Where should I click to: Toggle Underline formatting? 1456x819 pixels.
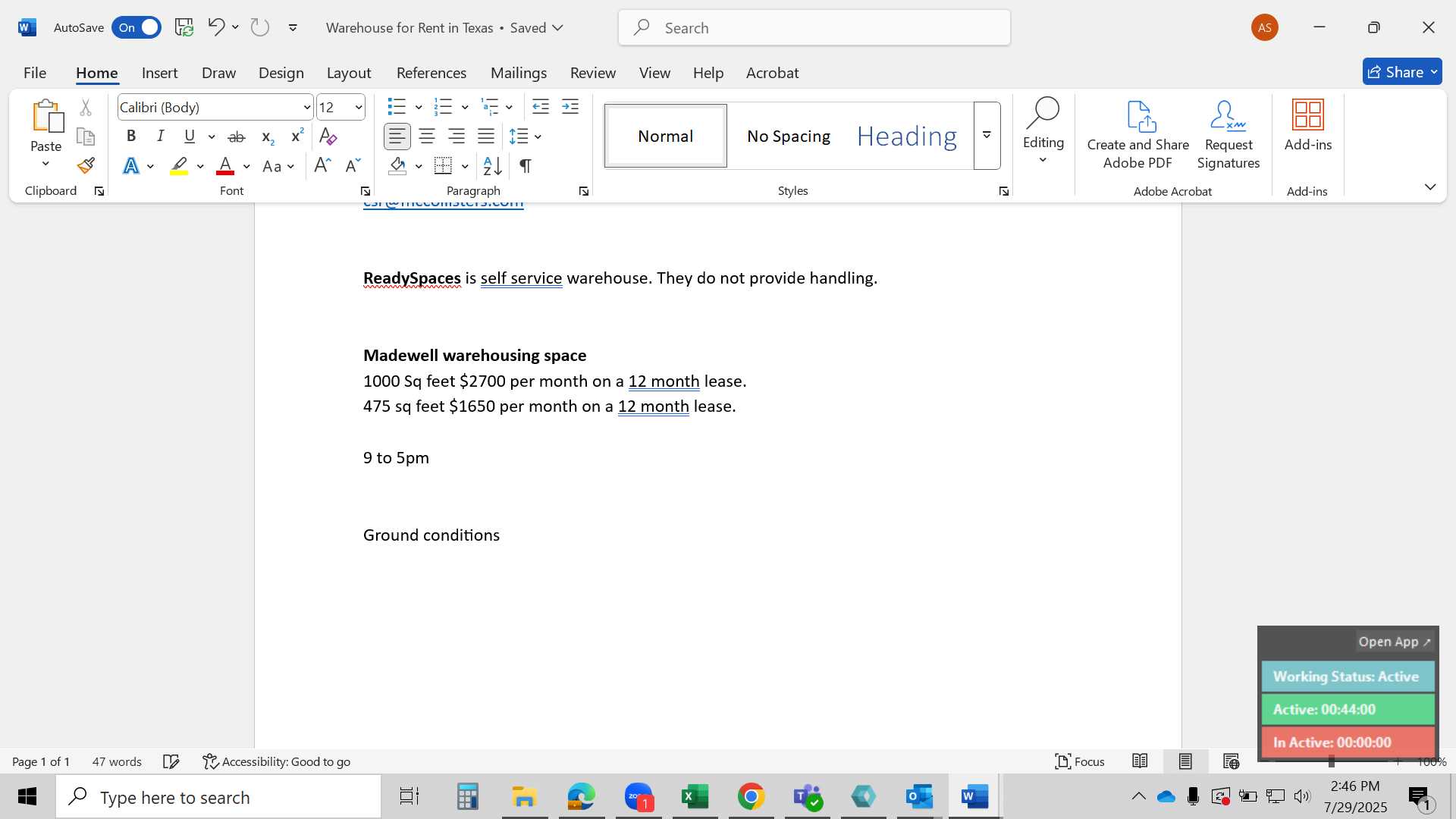tap(190, 136)
